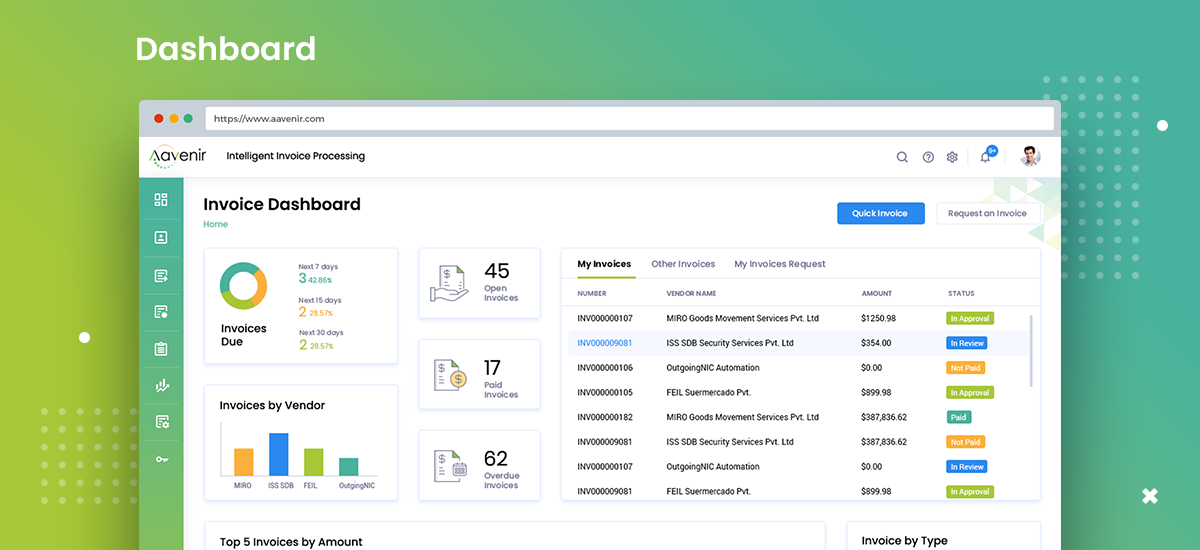This screenshot has height=550, width=1200.
Task: Click the Aavenir logo
Action: 176,156
